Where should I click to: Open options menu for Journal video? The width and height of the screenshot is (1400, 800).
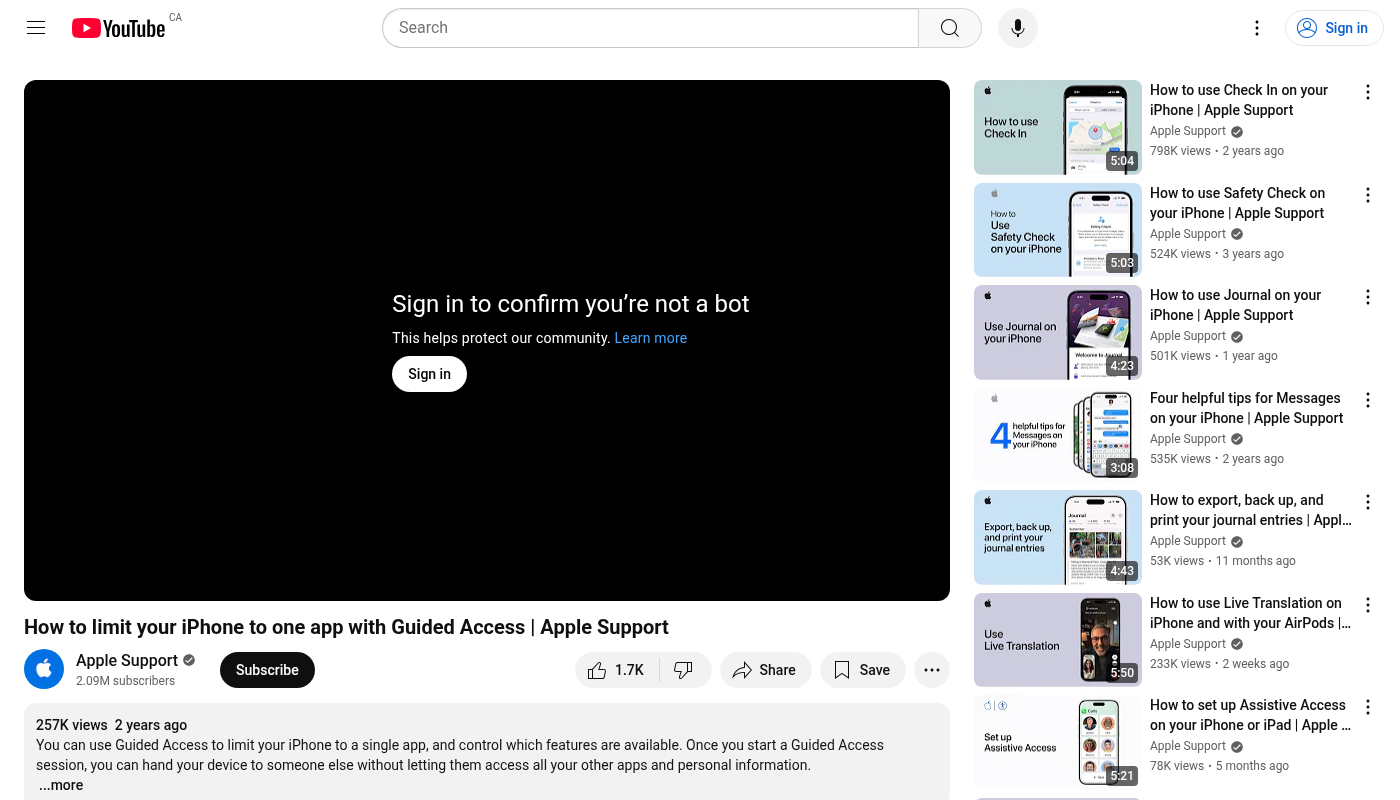[1367, 297]
